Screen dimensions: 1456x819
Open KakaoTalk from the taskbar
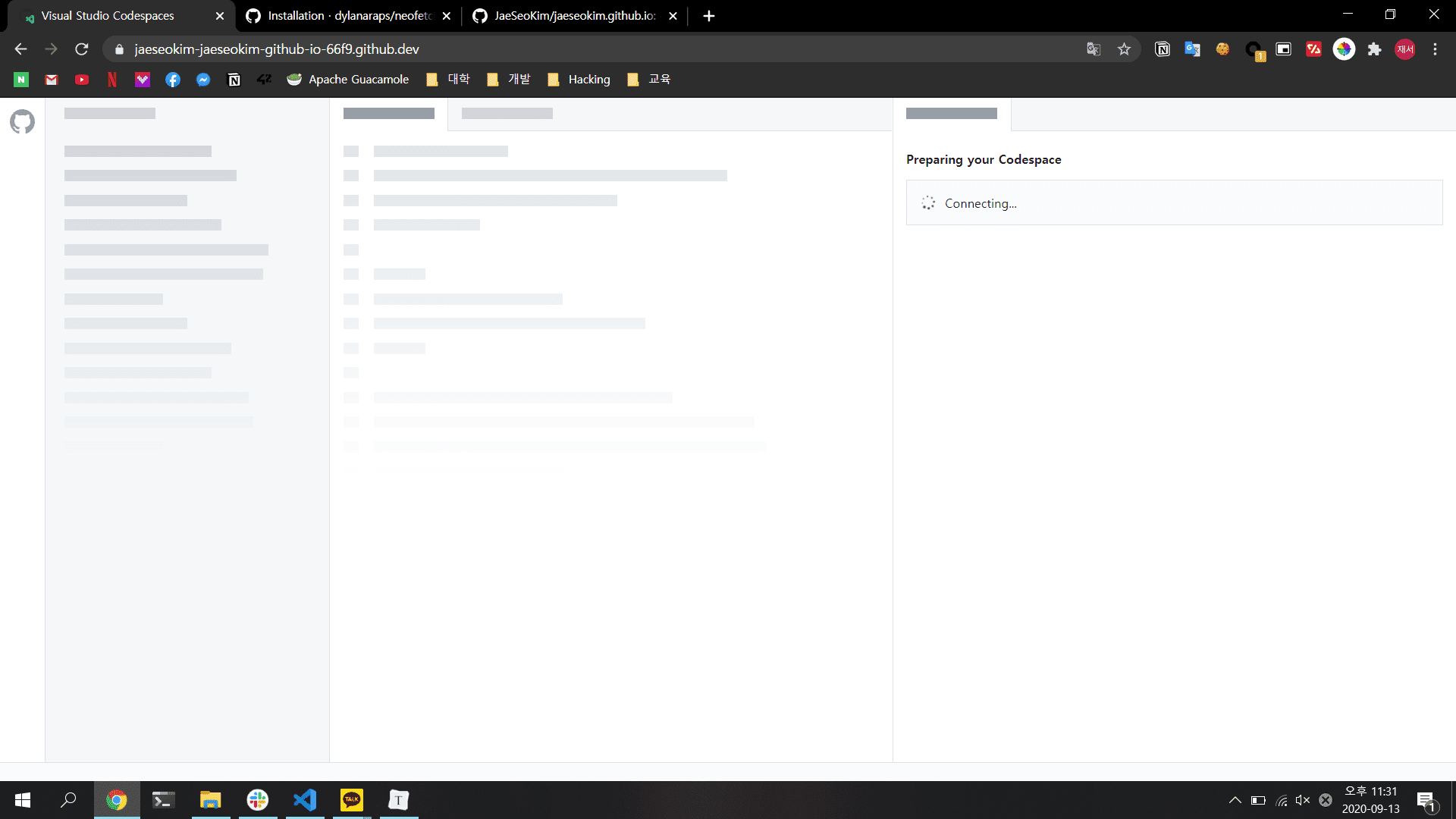click(x=352, y=800)
